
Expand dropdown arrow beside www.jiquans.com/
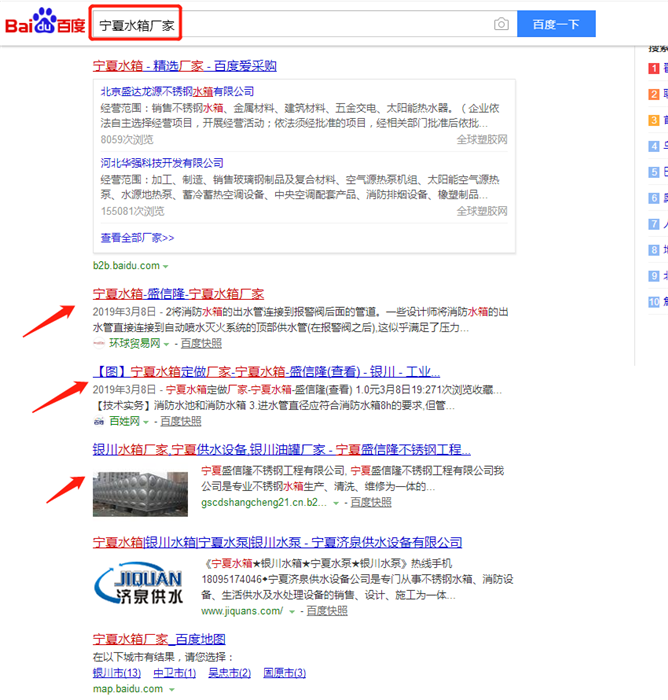point(292,612)
